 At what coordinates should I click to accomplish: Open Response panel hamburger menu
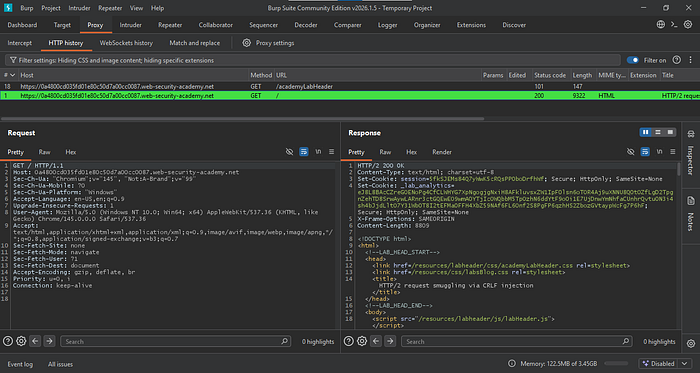(673, 152)
